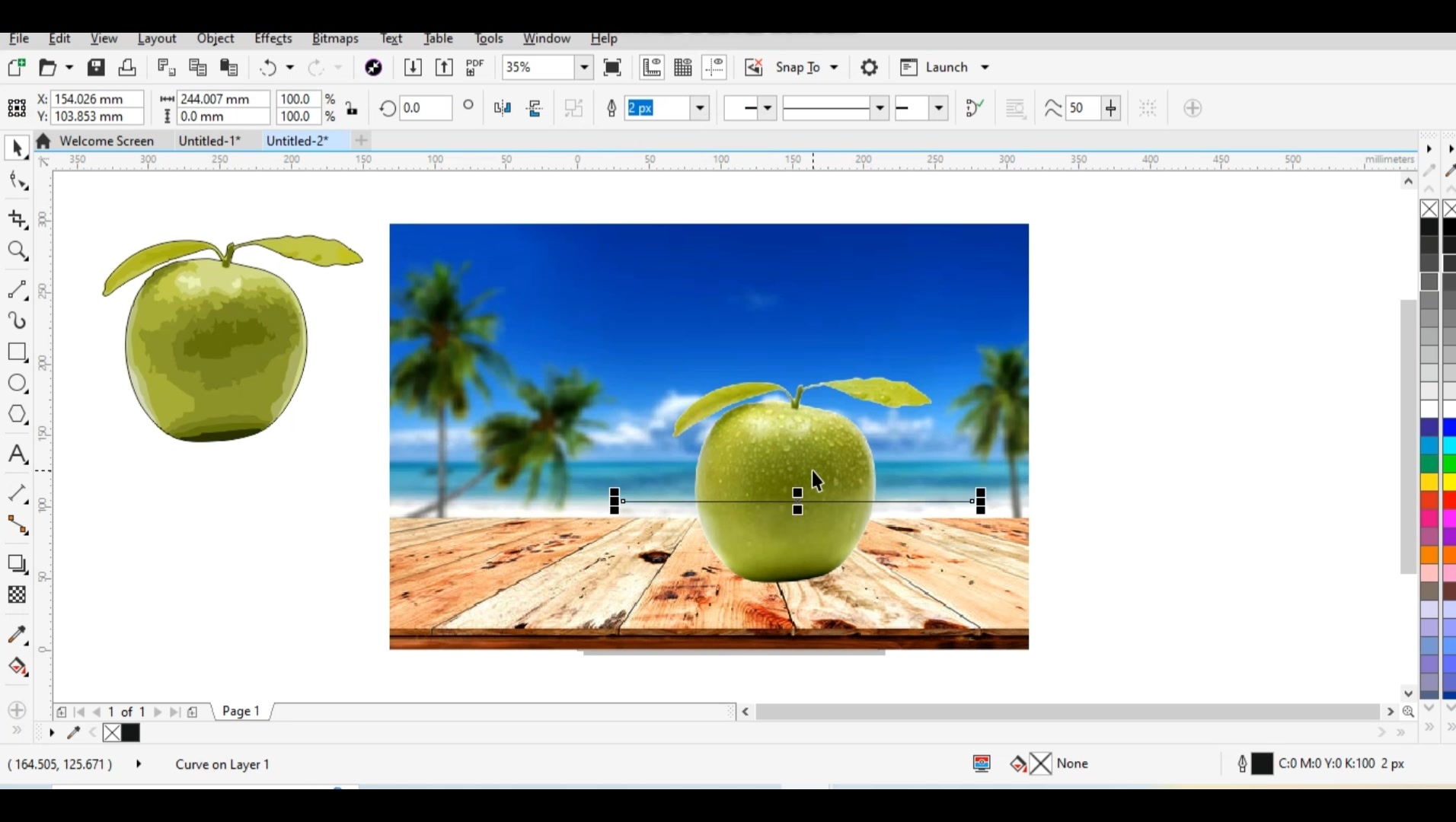Click the freehand smoothing value field
The width and height of the screenshot is (1456, 822).
[1081, 108]
